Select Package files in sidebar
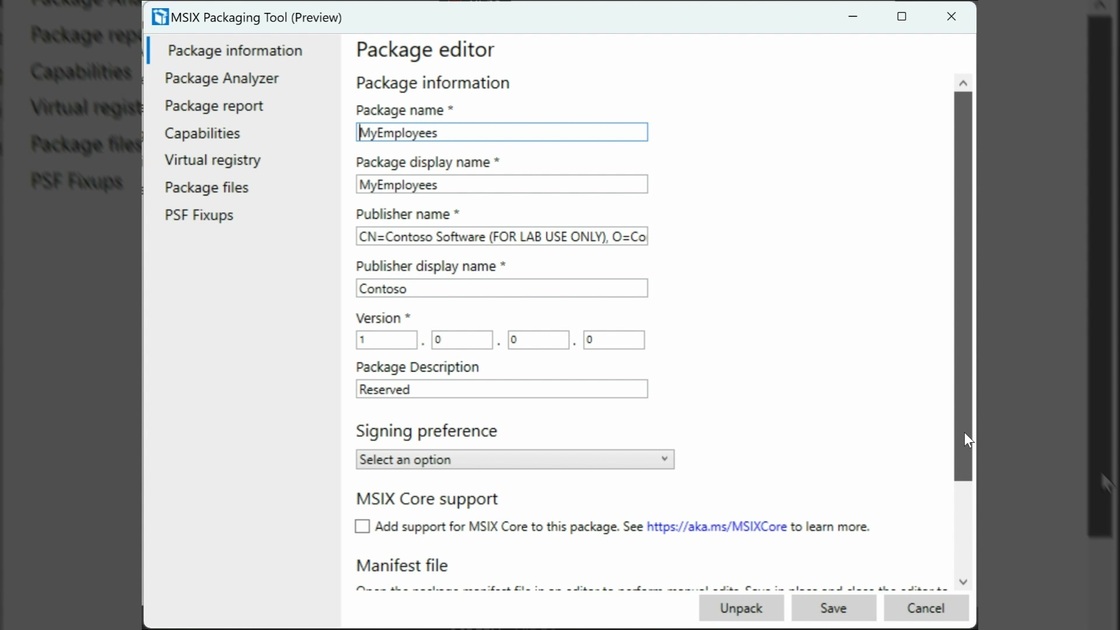The image size is (1120, 630). tap(206, 188)
